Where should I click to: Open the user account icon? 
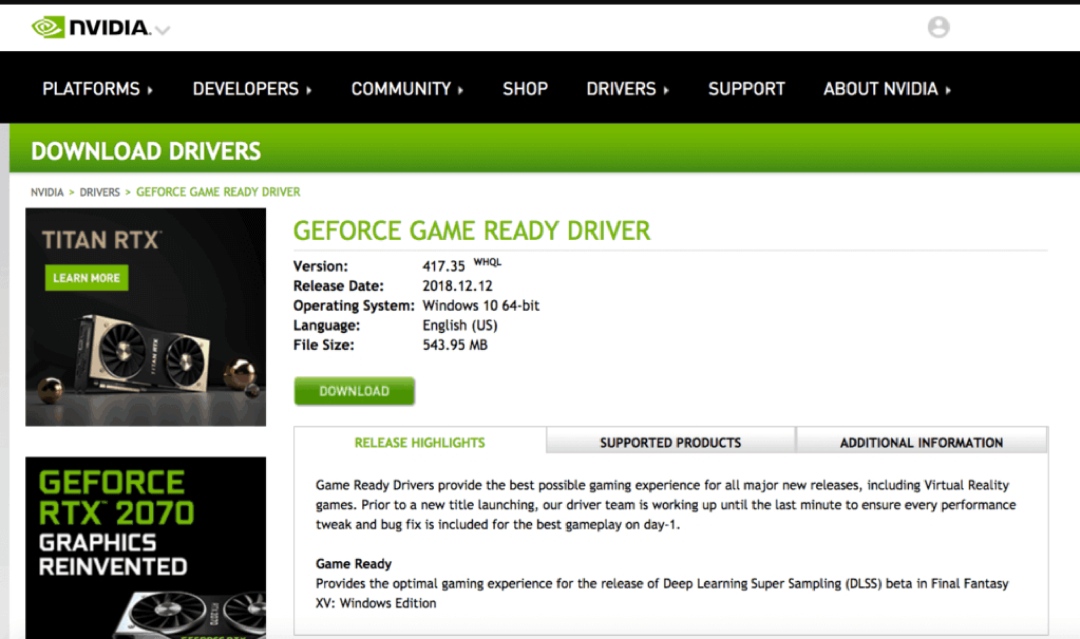point(938,27)
